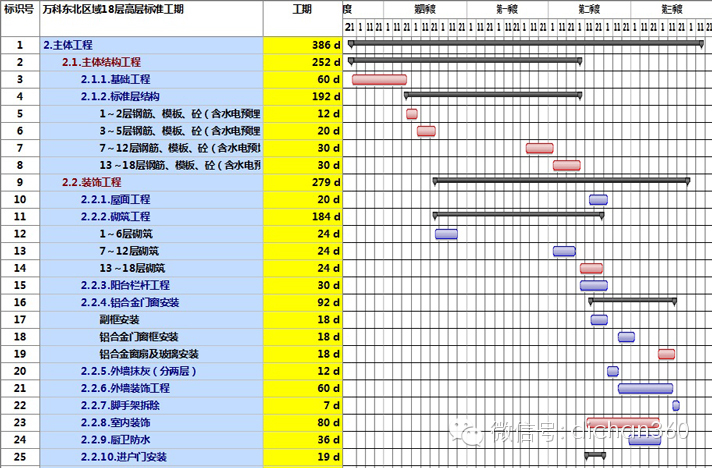Click the blue 铝合金门窗框安装 Gantt bar

click(626, 337)
